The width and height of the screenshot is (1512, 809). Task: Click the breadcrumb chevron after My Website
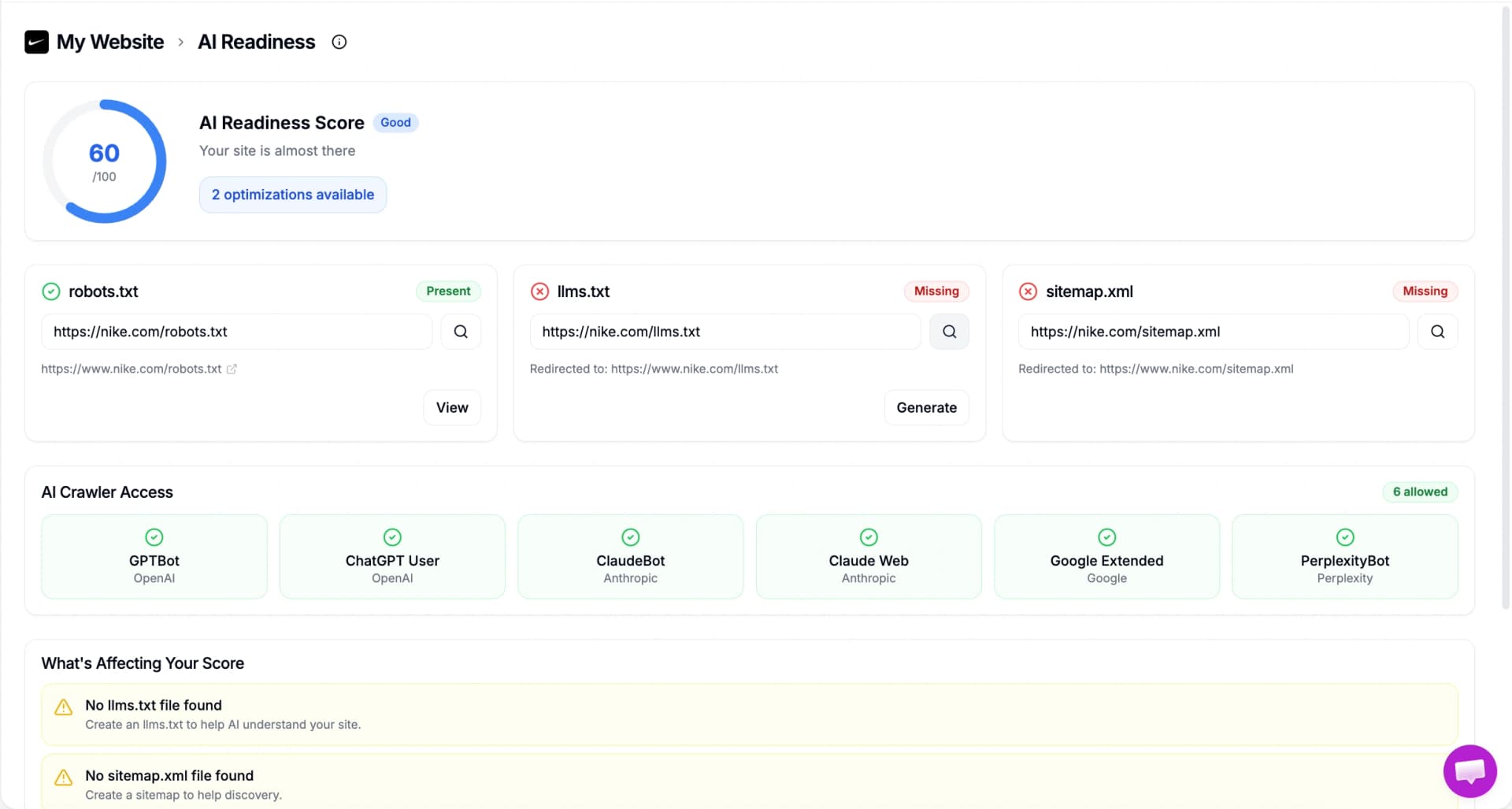pyautogui.click(x=180, y=42)
